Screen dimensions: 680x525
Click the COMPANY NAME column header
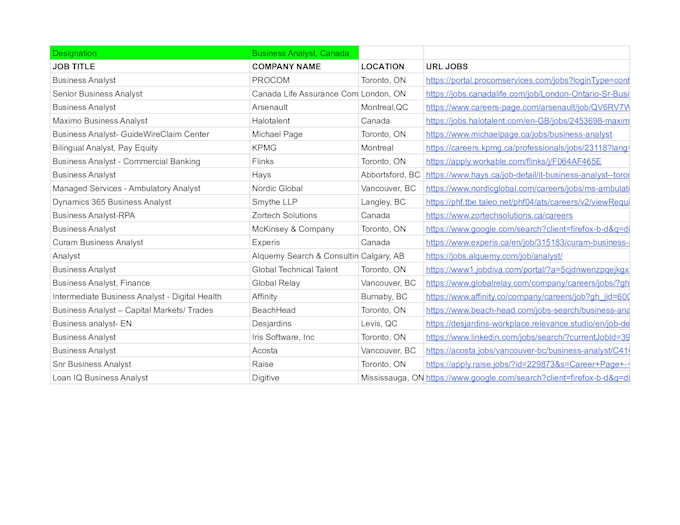[x=304, y=66]
